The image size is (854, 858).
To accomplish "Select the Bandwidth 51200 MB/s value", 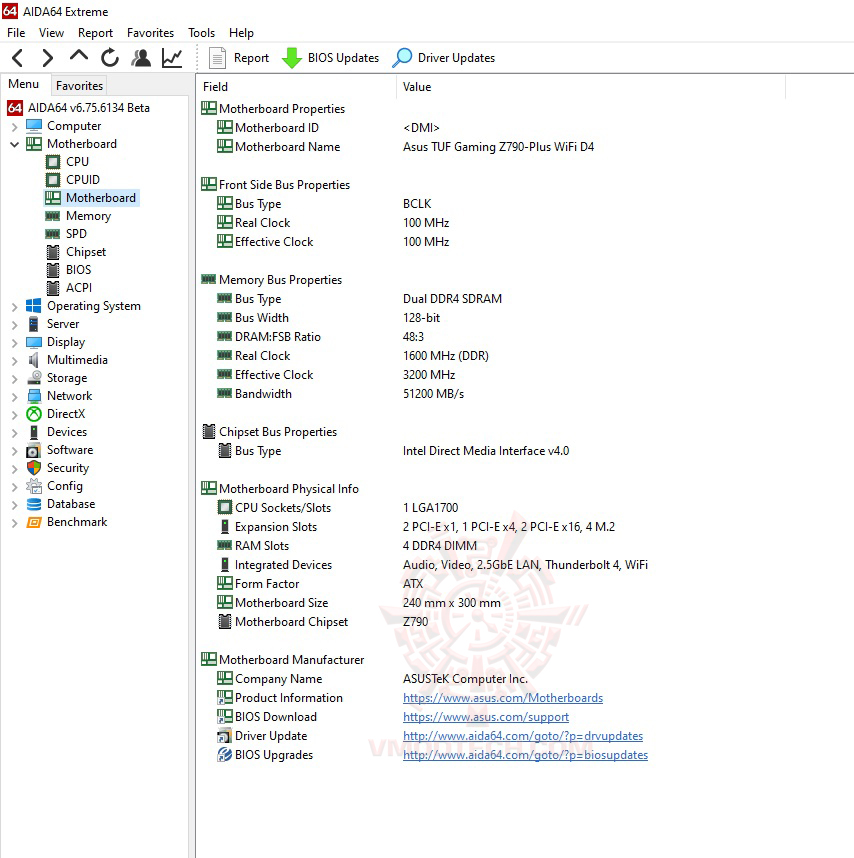I will tap(433, 394).
